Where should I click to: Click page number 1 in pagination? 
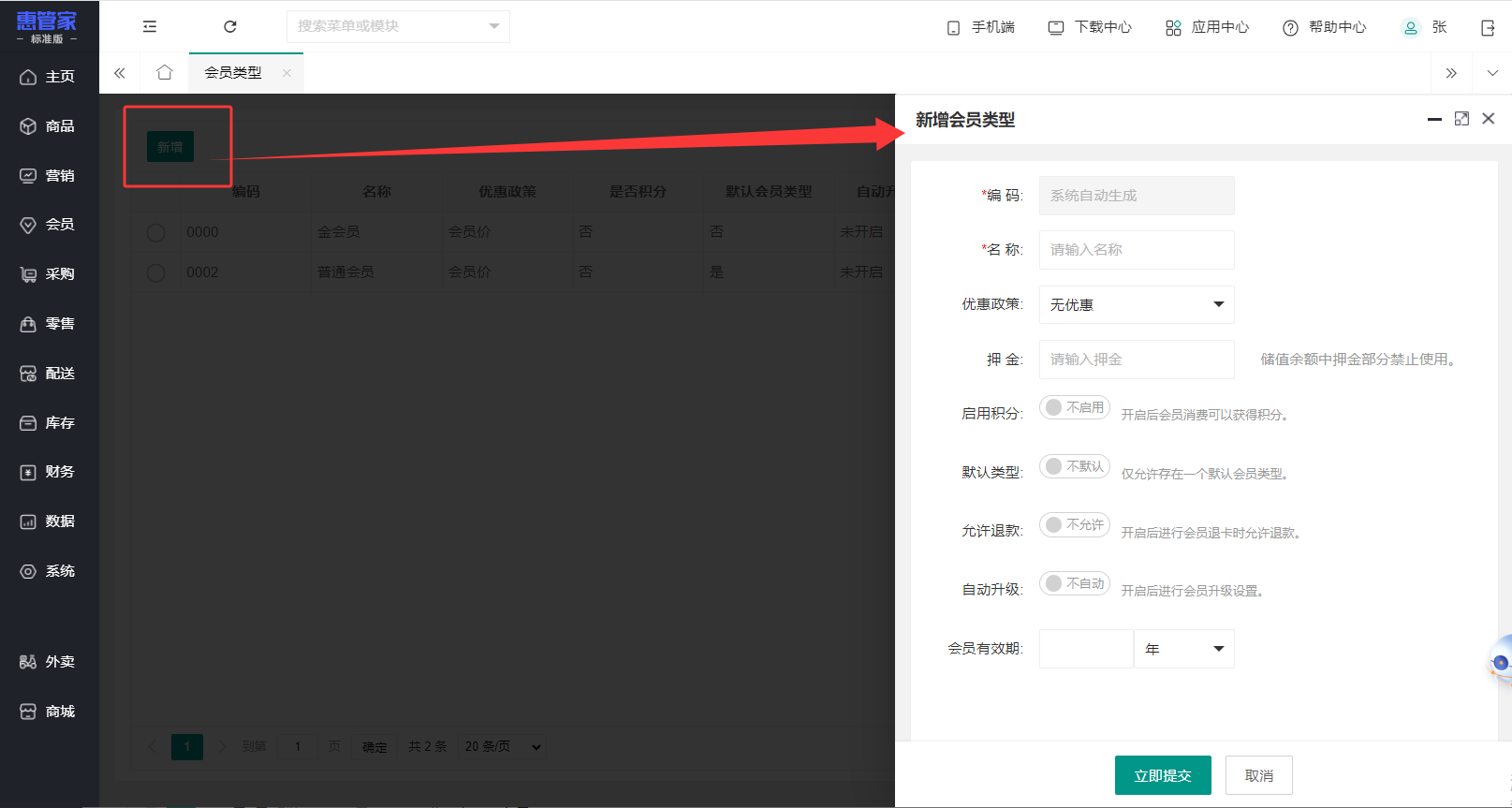pos(187,746)
